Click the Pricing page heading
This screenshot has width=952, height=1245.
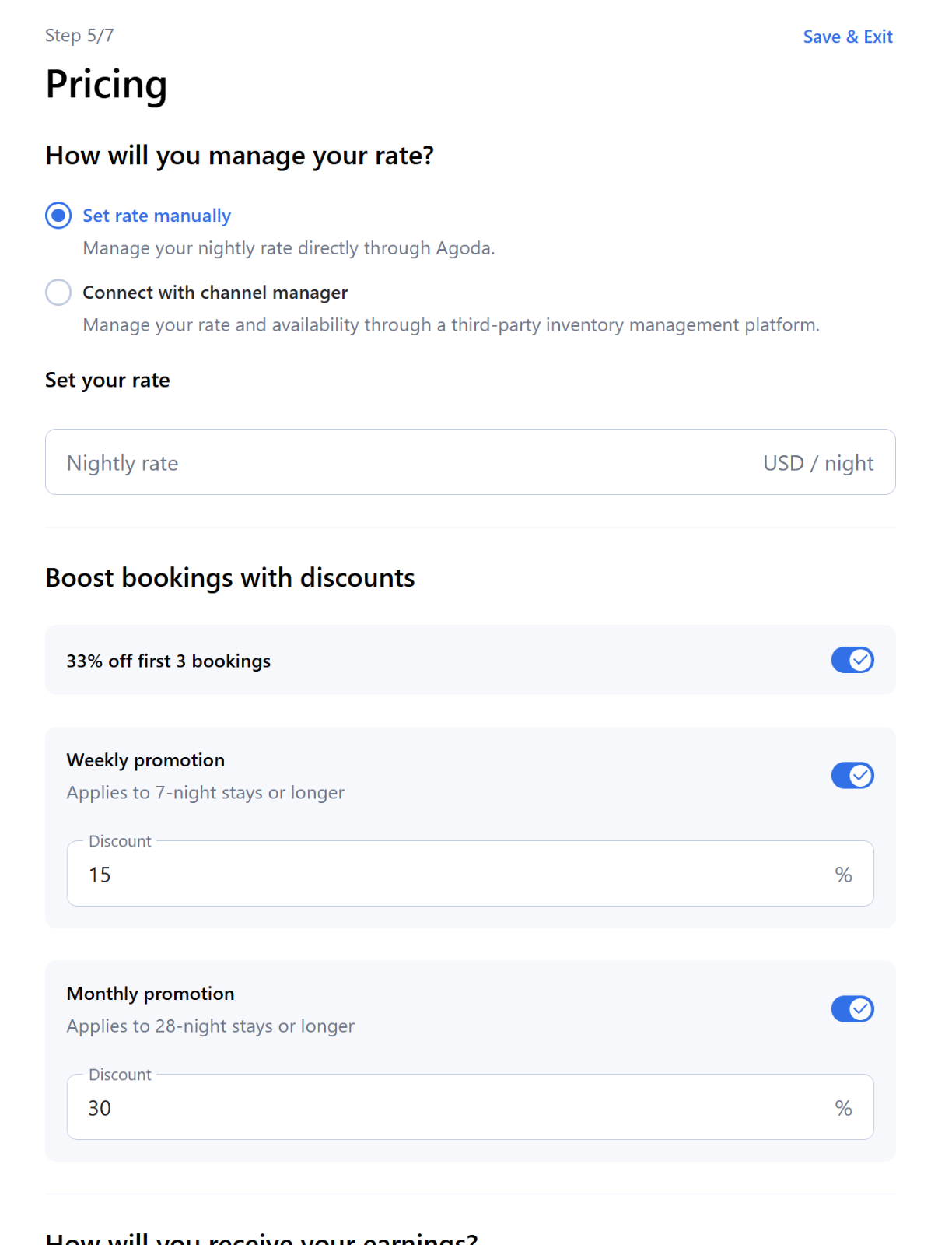tap(107, 85)
